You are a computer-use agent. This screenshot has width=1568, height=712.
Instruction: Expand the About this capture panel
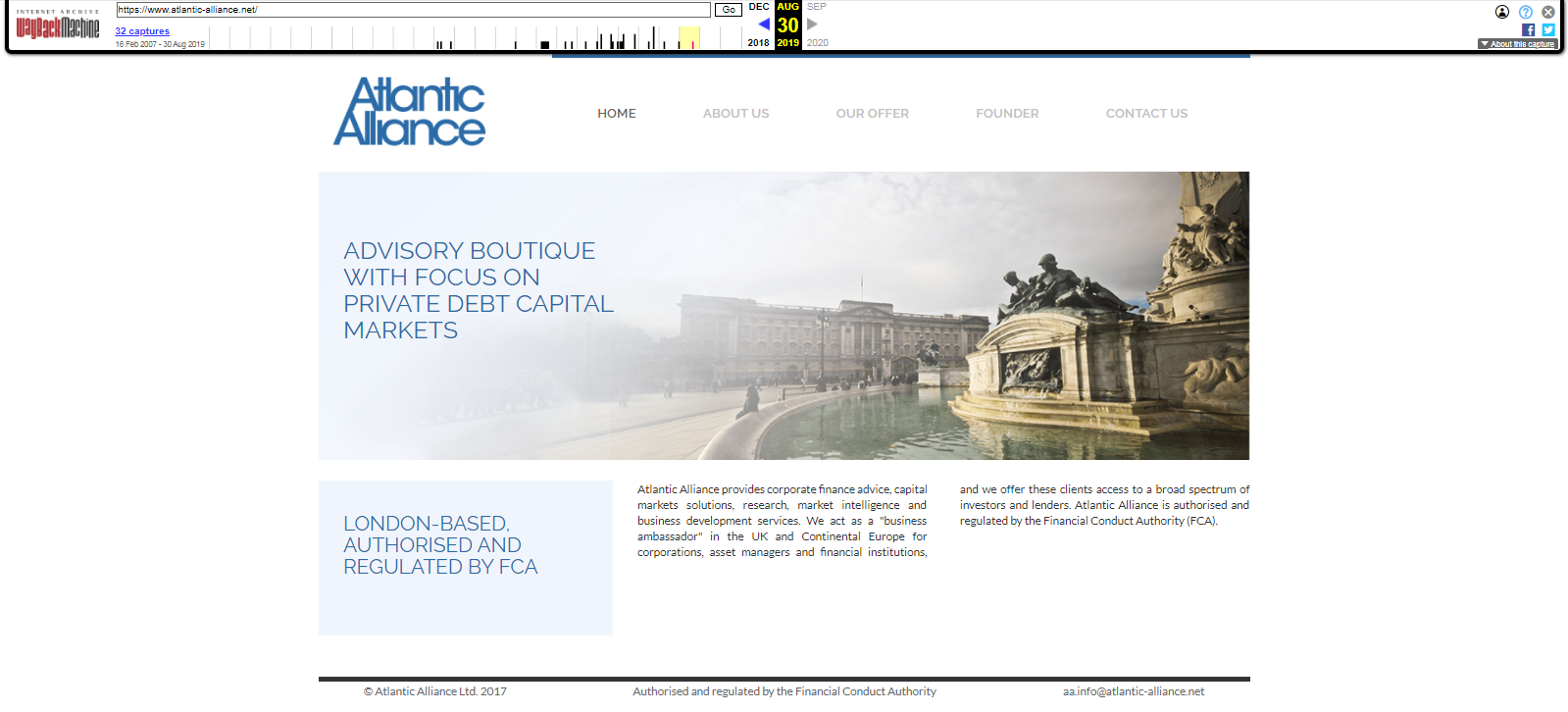click(x=1517, y=44)
